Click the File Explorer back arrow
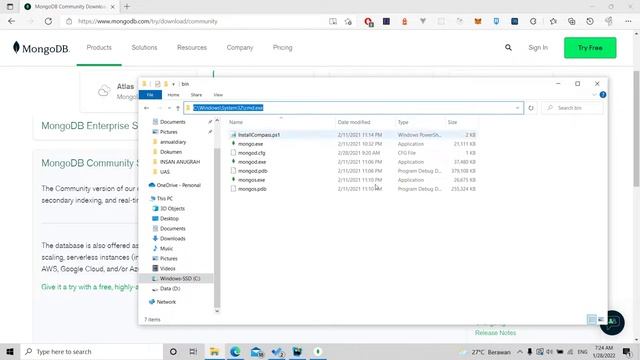640x360 pixels. [147, 108]
